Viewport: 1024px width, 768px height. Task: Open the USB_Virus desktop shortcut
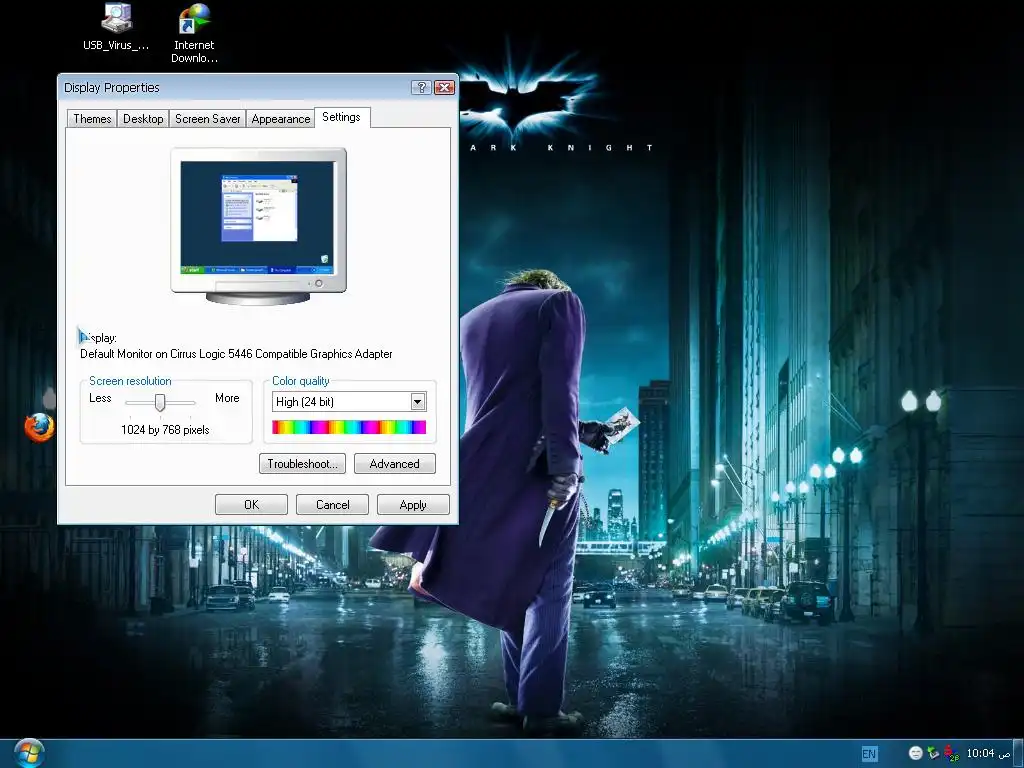(116, 27)
